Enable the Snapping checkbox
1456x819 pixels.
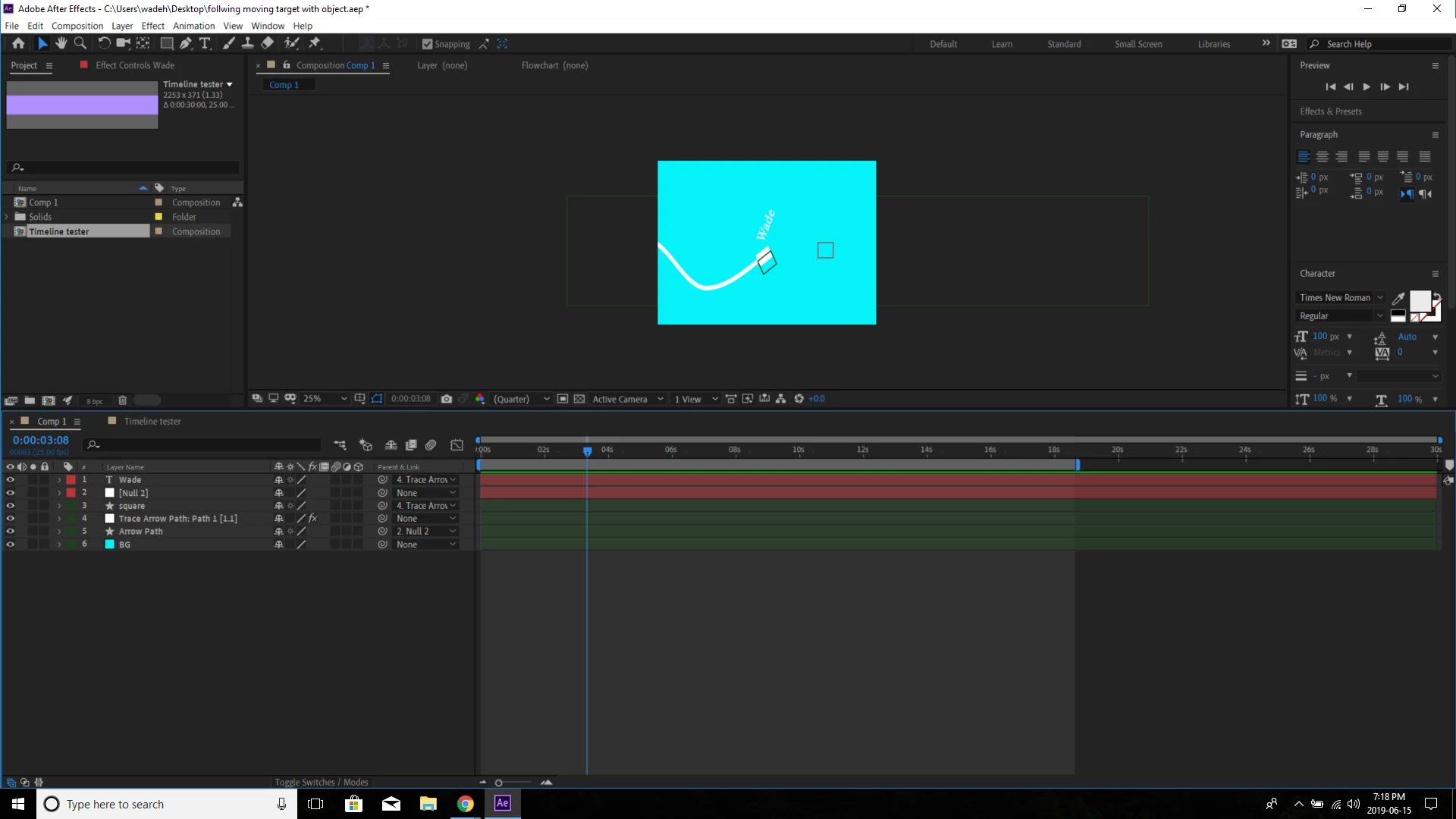427,44
